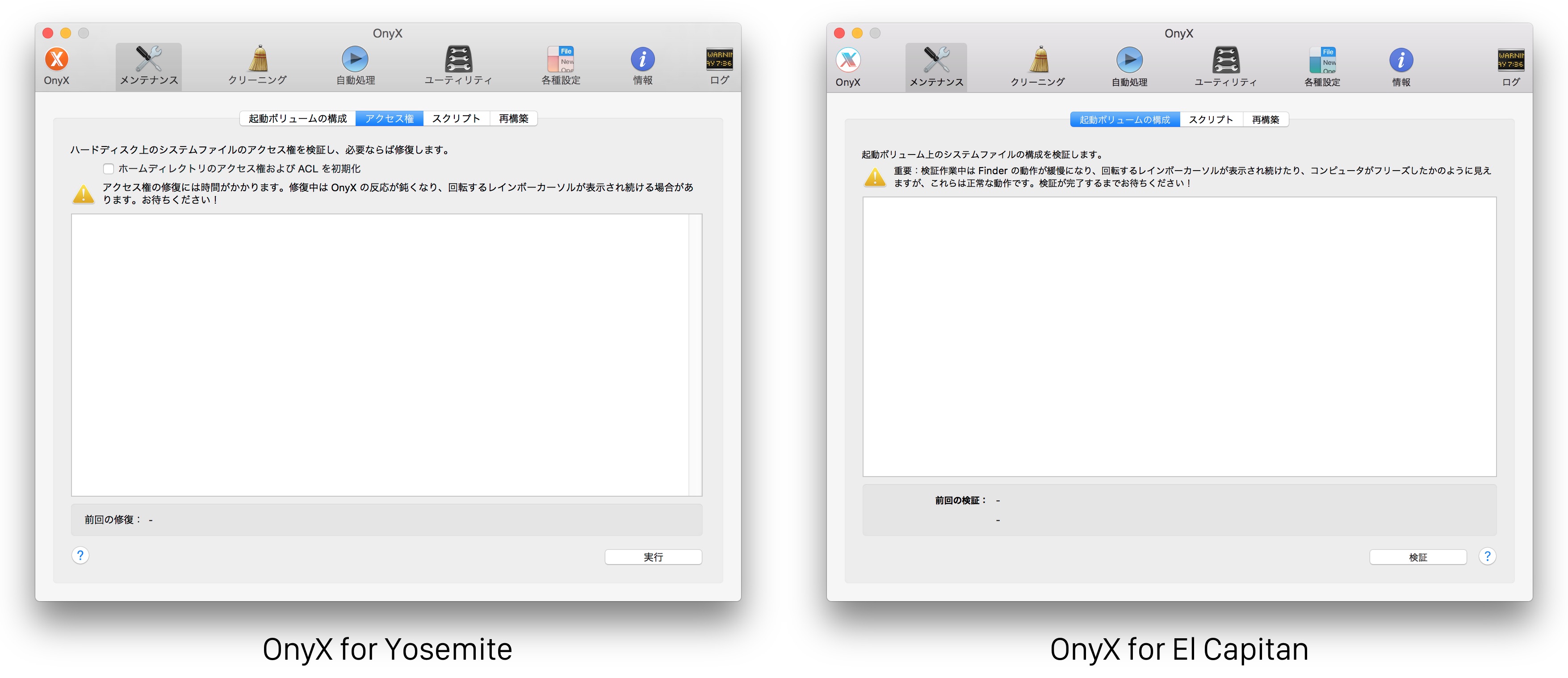Click the help question mark beside 検証
Screen dimensions: 1568x678
1487,556
